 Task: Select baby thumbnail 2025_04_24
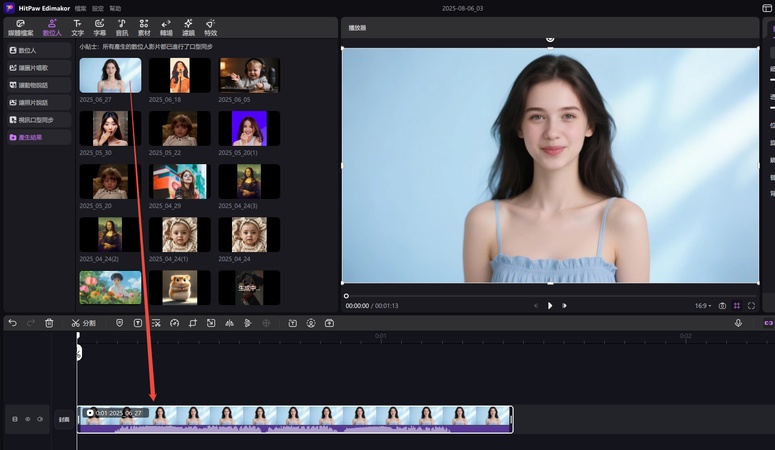249,234
